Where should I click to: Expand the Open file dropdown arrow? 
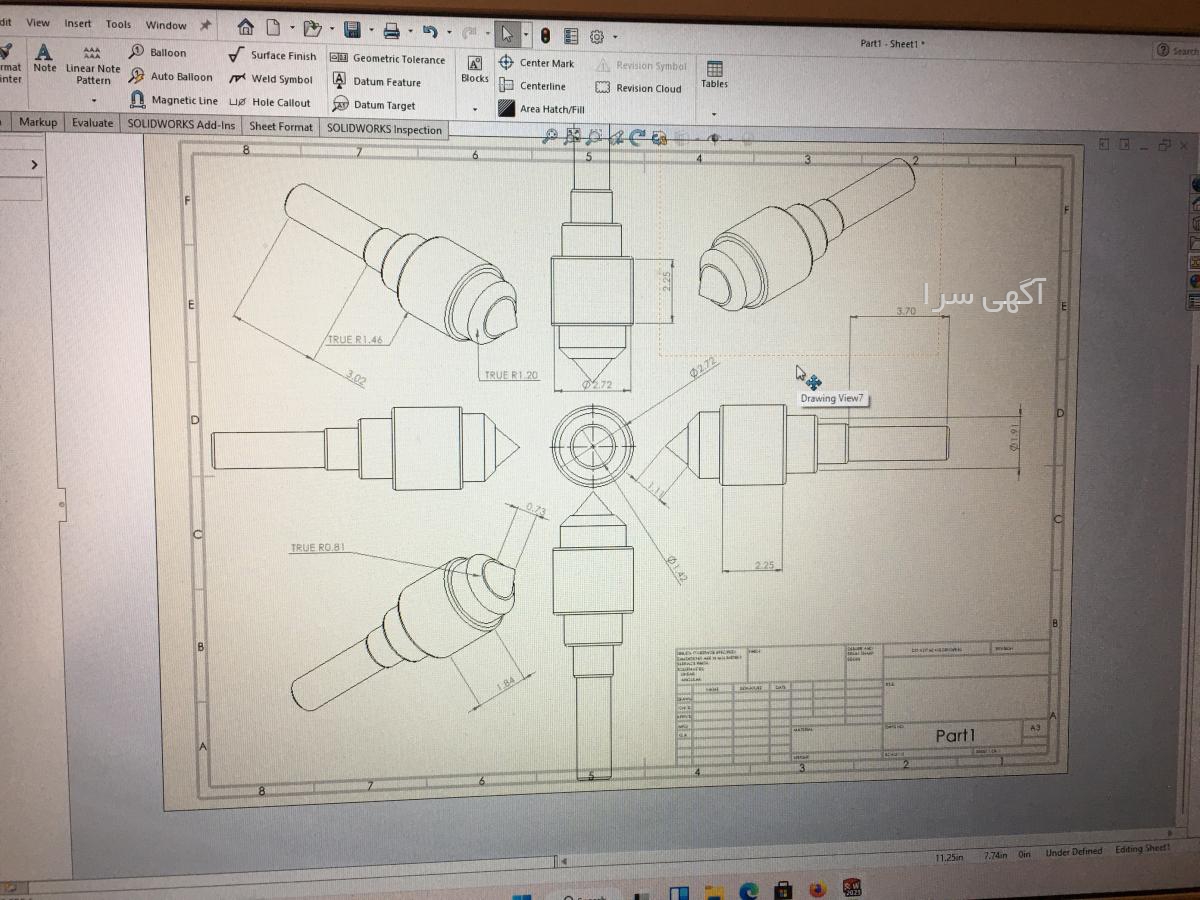[x=332, y=31]
